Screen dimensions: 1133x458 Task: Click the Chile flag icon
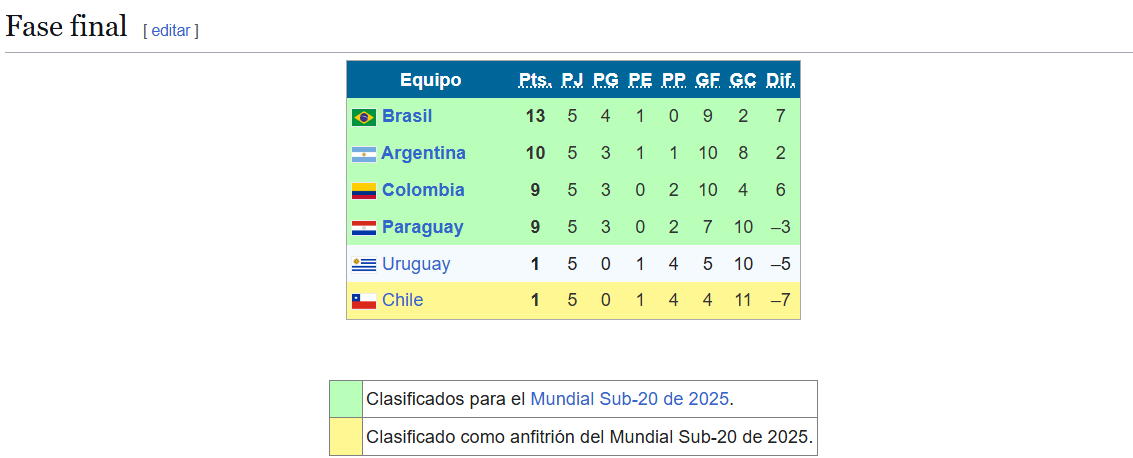363,301
